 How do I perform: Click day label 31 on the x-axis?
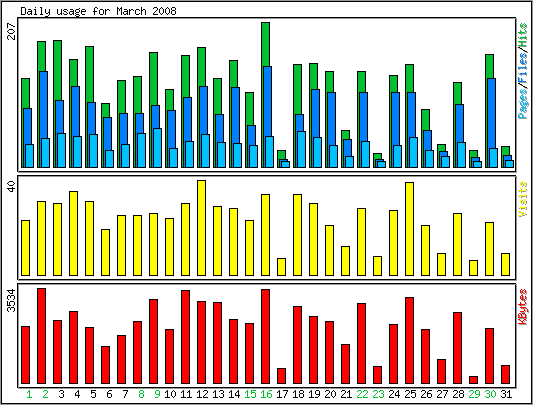506,394
